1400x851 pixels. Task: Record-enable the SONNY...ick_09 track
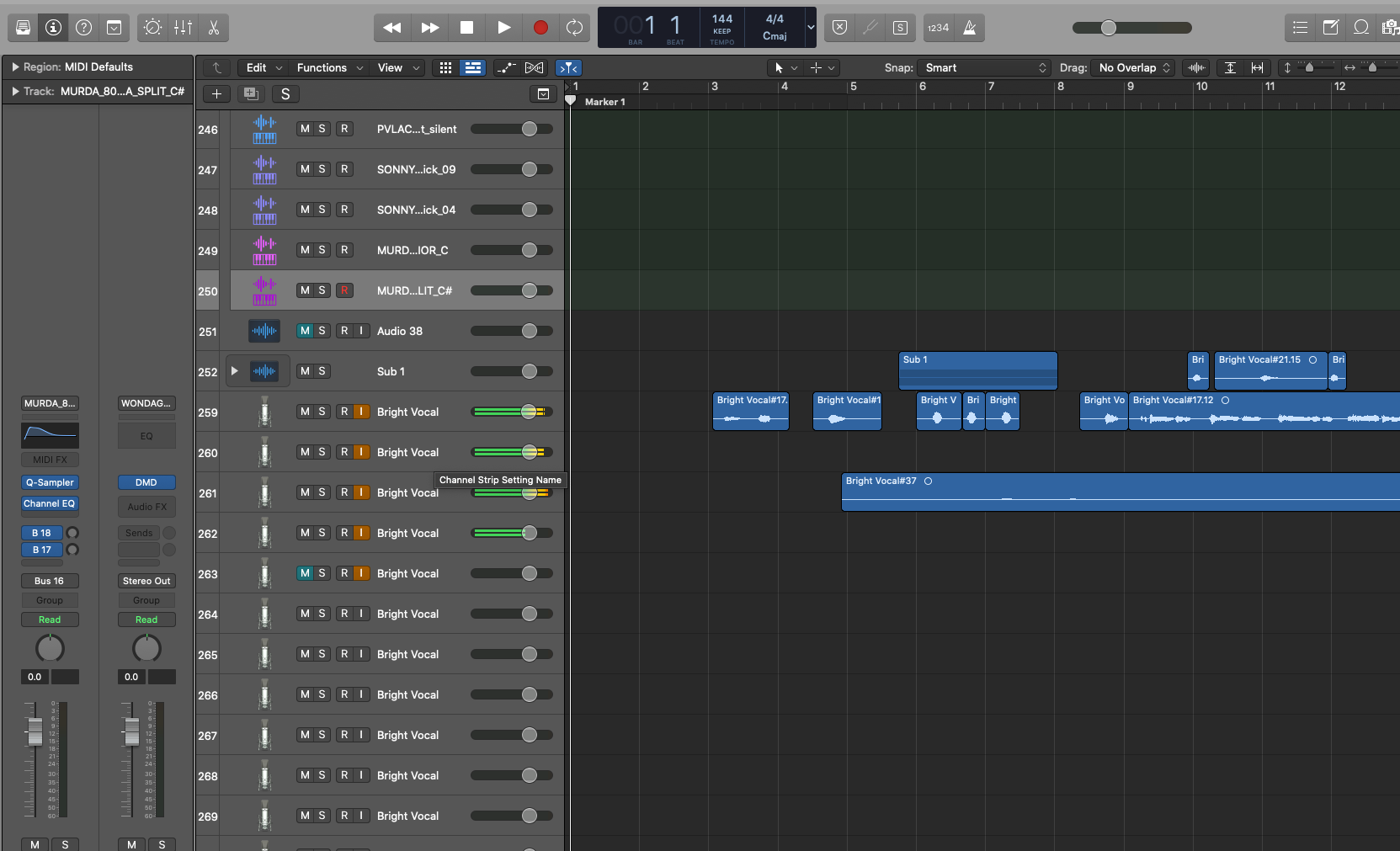[x=344, y=169]
